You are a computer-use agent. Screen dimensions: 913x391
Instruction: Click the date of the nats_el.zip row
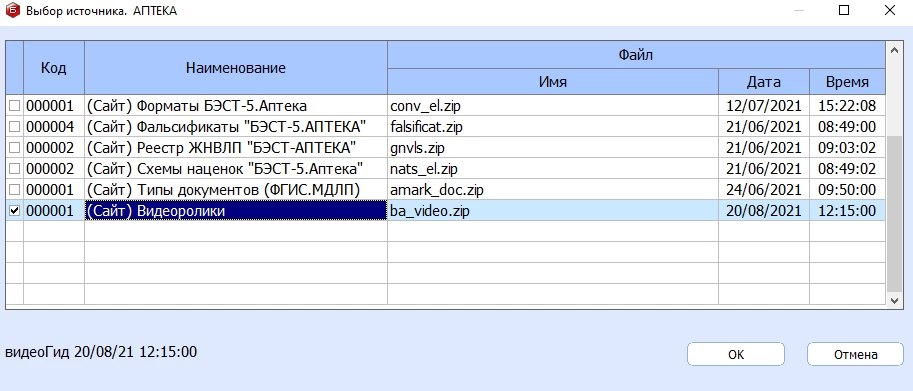(763, 169)
